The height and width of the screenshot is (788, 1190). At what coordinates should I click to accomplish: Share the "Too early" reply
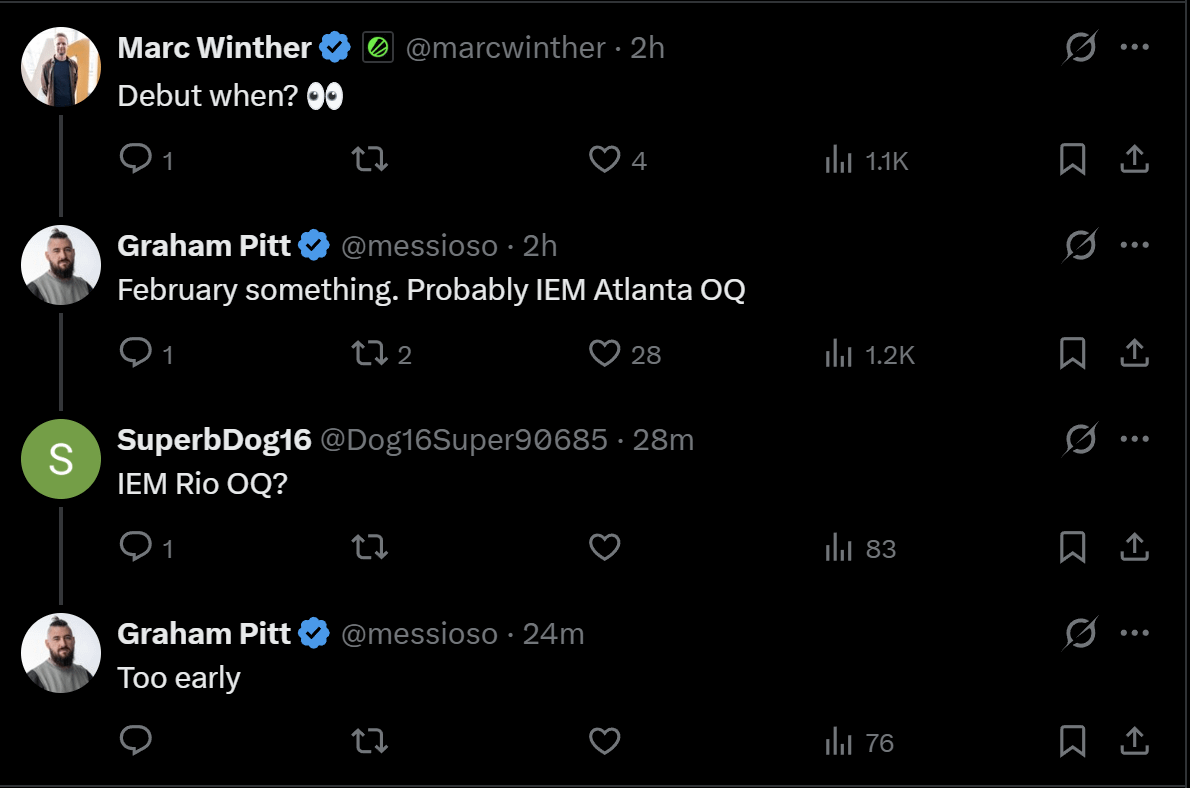click(x=1133, y=742)
